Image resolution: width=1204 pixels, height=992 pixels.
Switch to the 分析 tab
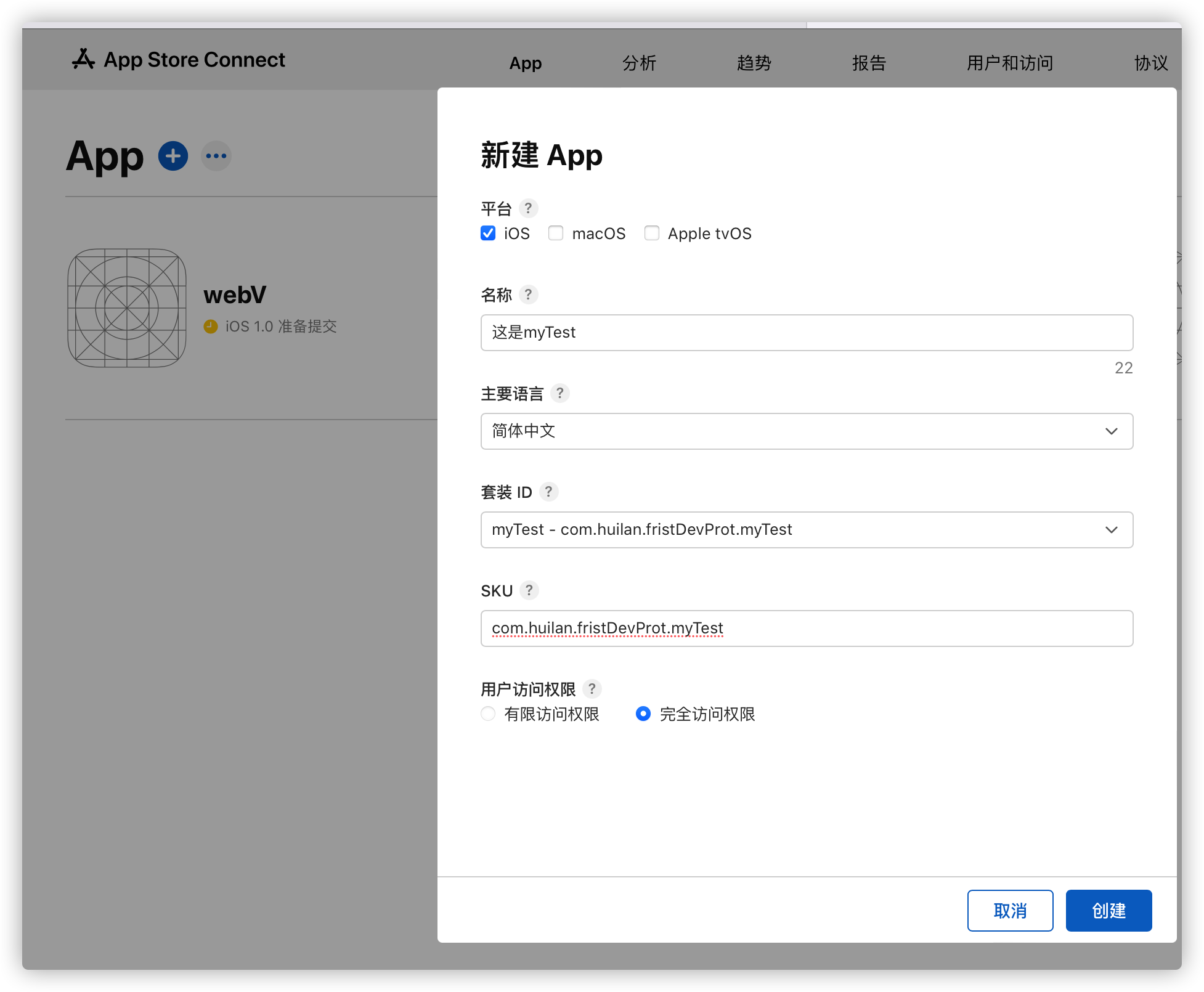click(x=639, y=63)
